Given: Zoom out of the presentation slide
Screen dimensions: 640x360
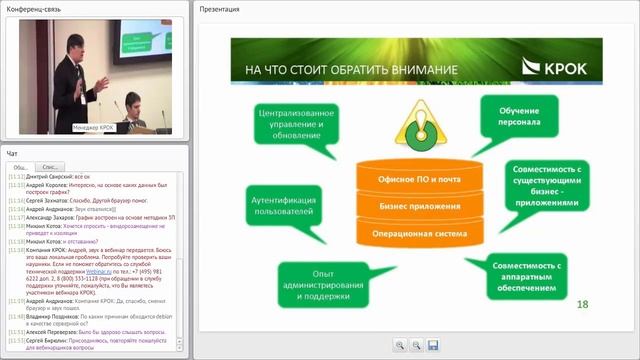Looking at the screenshot, I should click(416, 345).
